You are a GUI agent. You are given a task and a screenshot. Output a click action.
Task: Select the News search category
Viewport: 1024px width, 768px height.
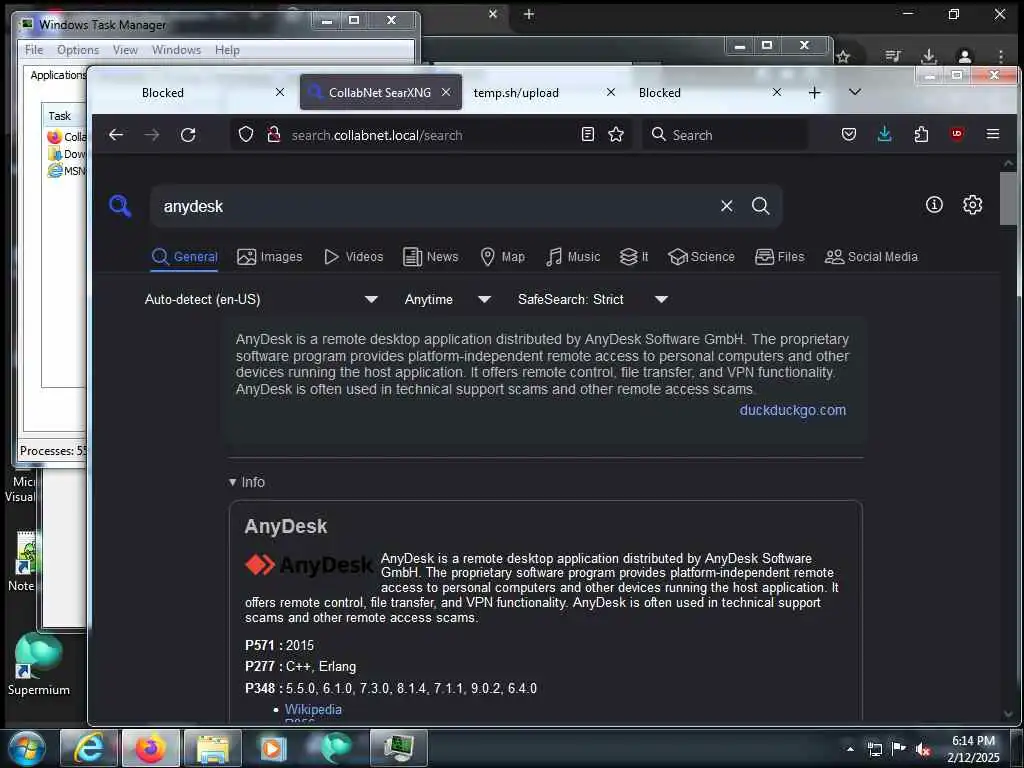tap(430, 257)
